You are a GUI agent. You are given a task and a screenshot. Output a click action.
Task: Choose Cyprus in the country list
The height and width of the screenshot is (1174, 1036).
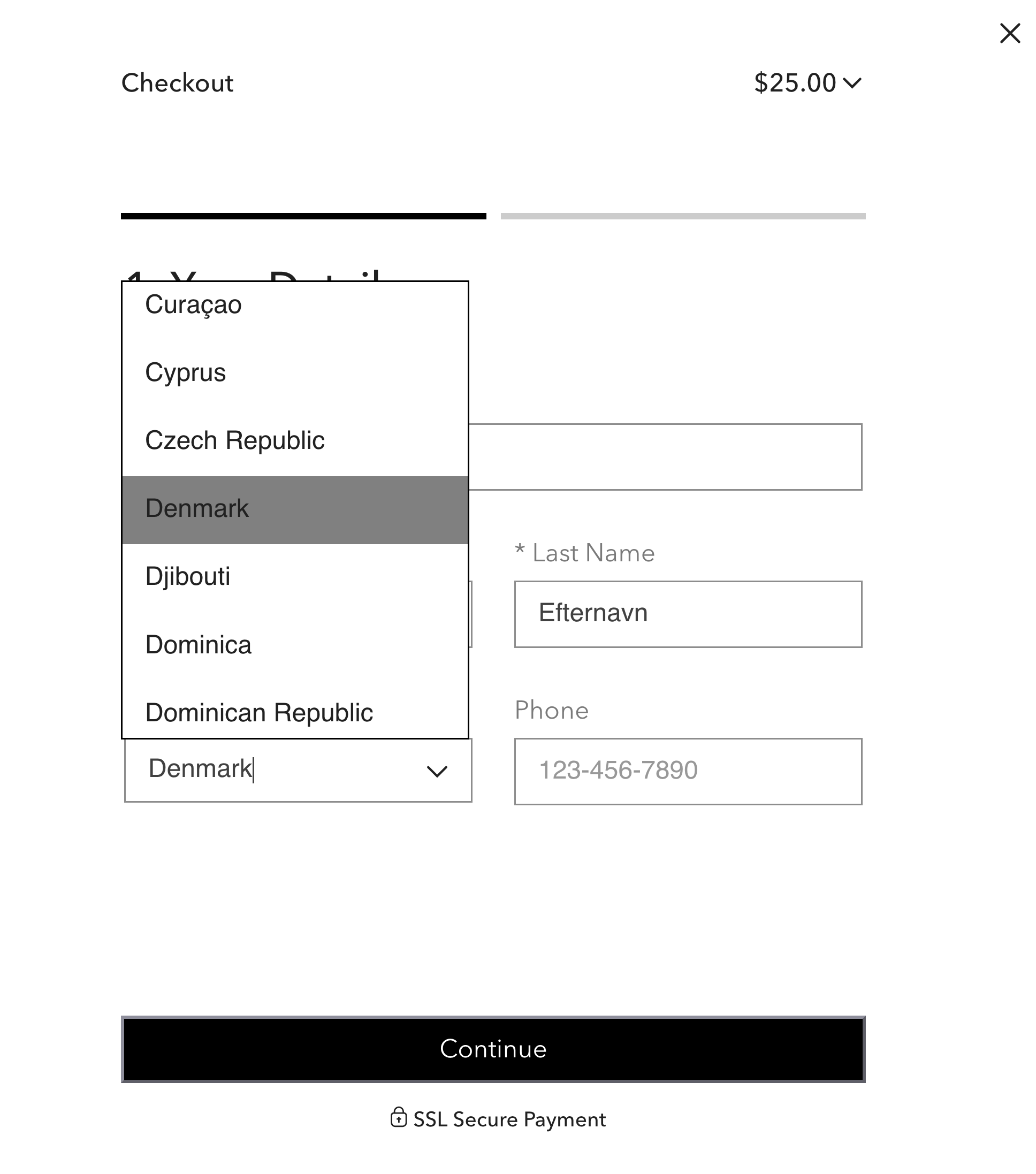click(186, 372)
